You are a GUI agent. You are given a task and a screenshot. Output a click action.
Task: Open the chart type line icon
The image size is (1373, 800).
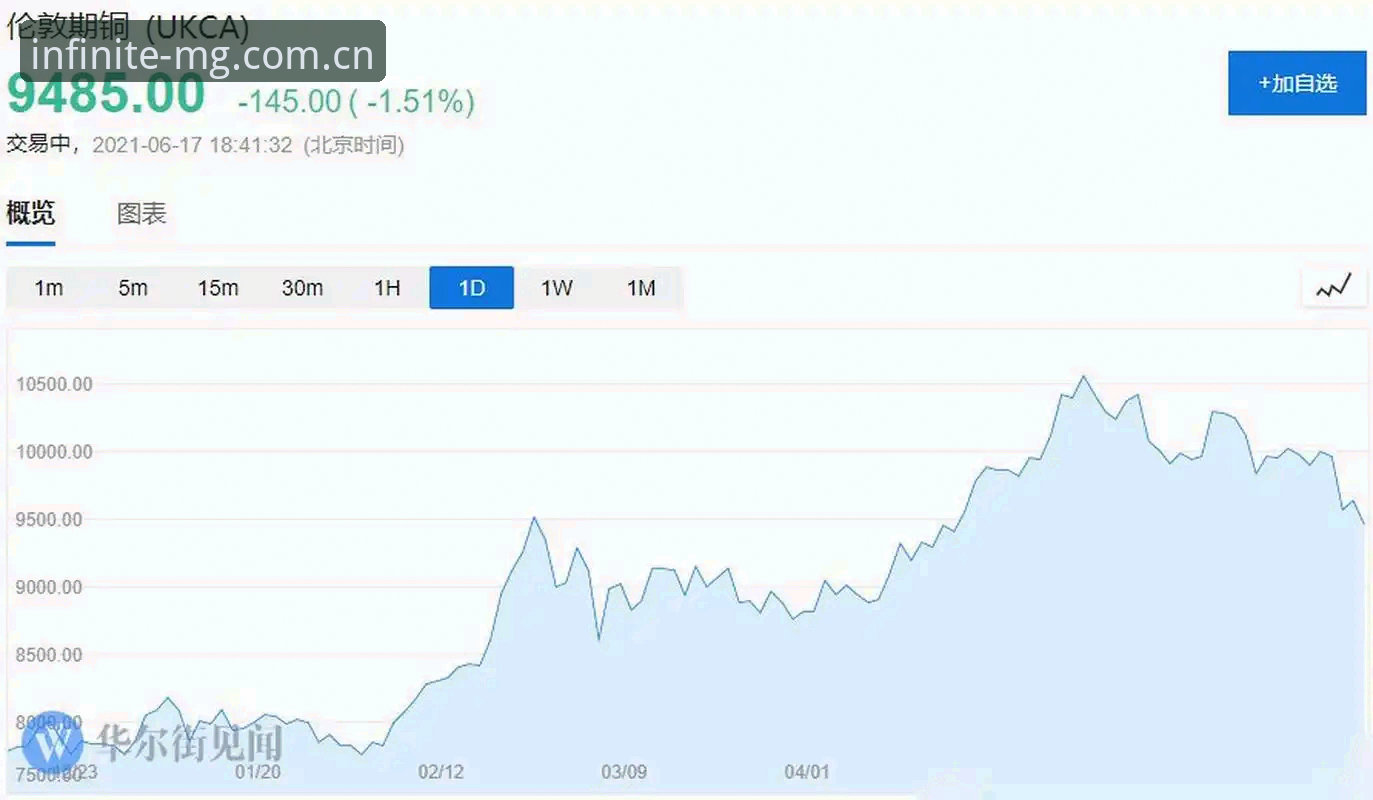[1334, 287]
